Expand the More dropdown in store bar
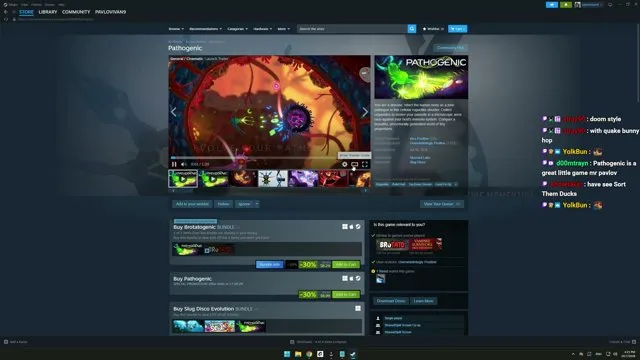 (284, 29)
